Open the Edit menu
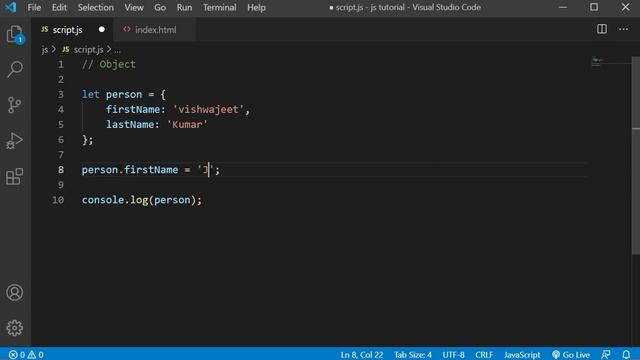 59,7
